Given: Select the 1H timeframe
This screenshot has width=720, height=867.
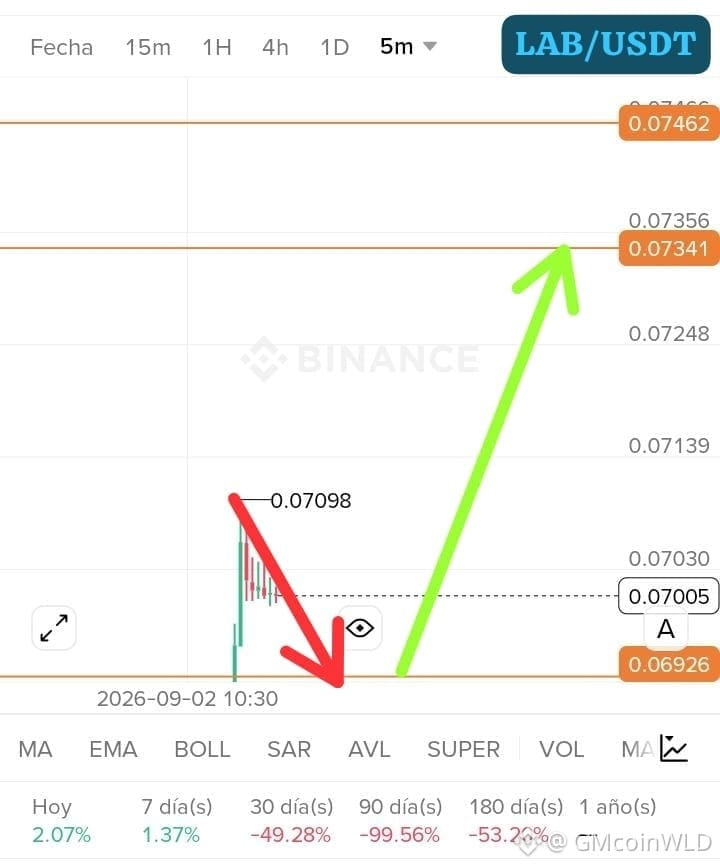Looking at the screenshot, I should 217,47.
